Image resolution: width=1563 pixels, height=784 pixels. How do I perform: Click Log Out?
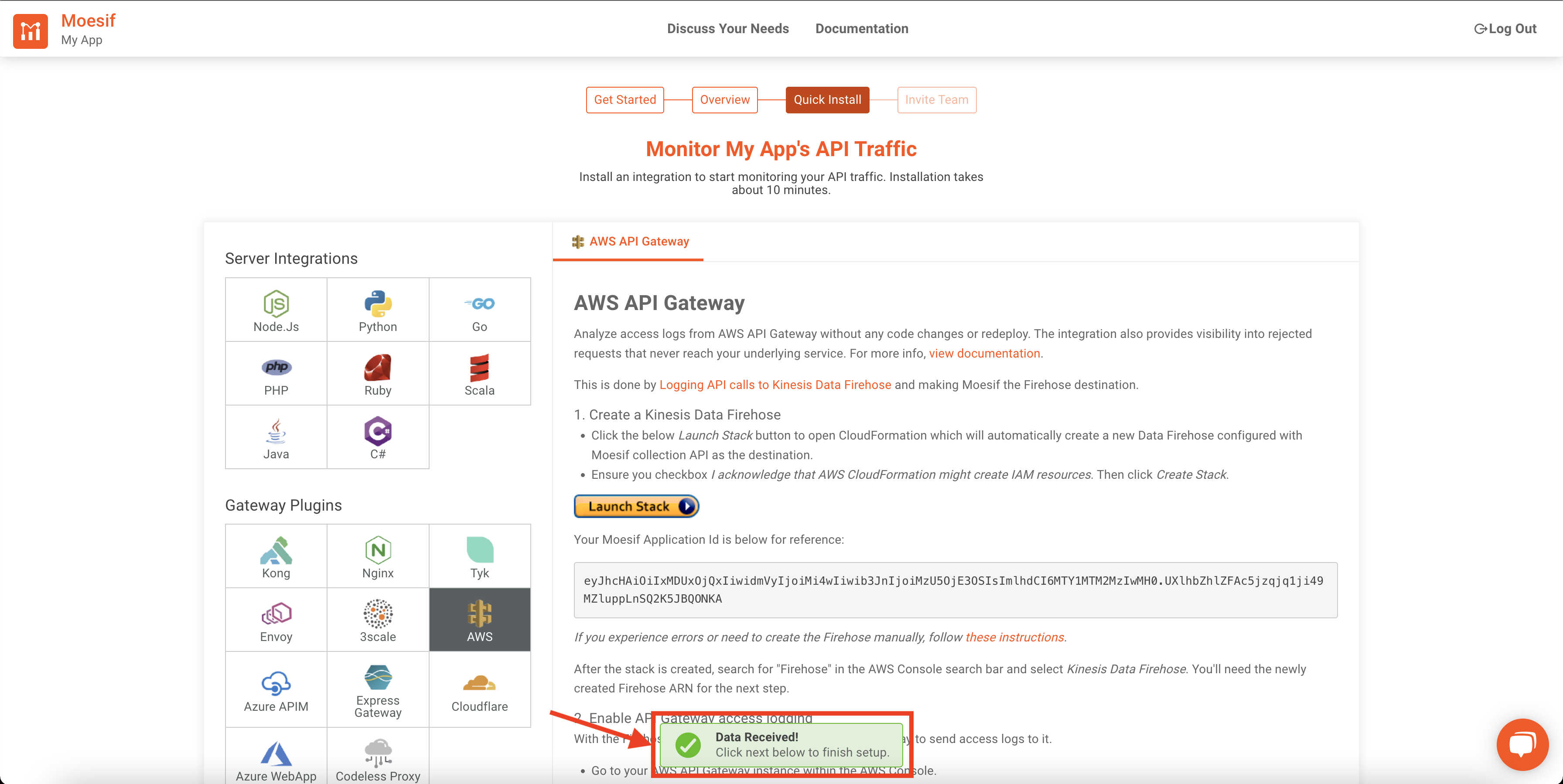coord(1505,28)
